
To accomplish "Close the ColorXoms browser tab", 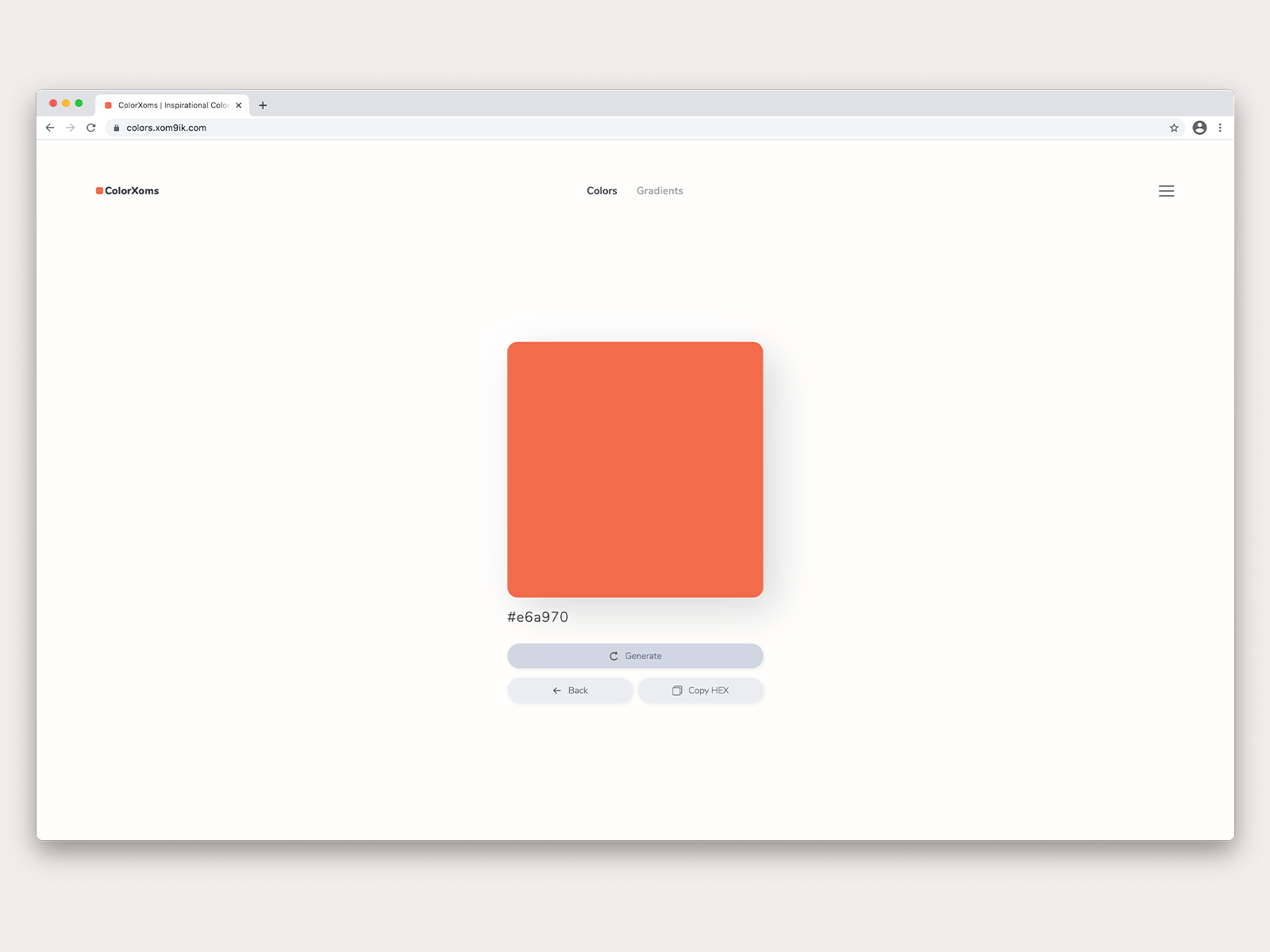I will tap(238, 106).
